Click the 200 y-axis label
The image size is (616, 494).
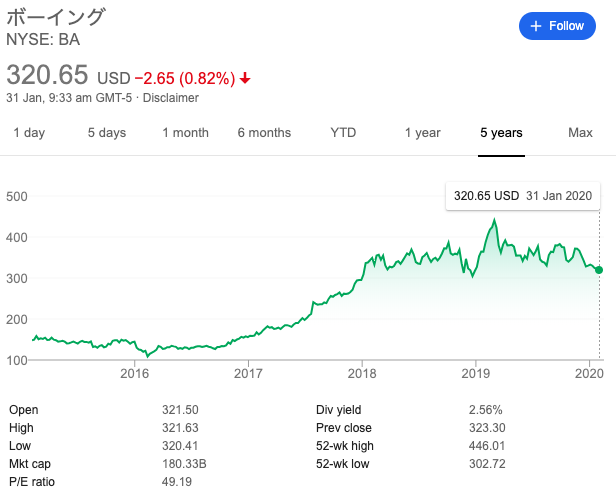click(17, 320)
